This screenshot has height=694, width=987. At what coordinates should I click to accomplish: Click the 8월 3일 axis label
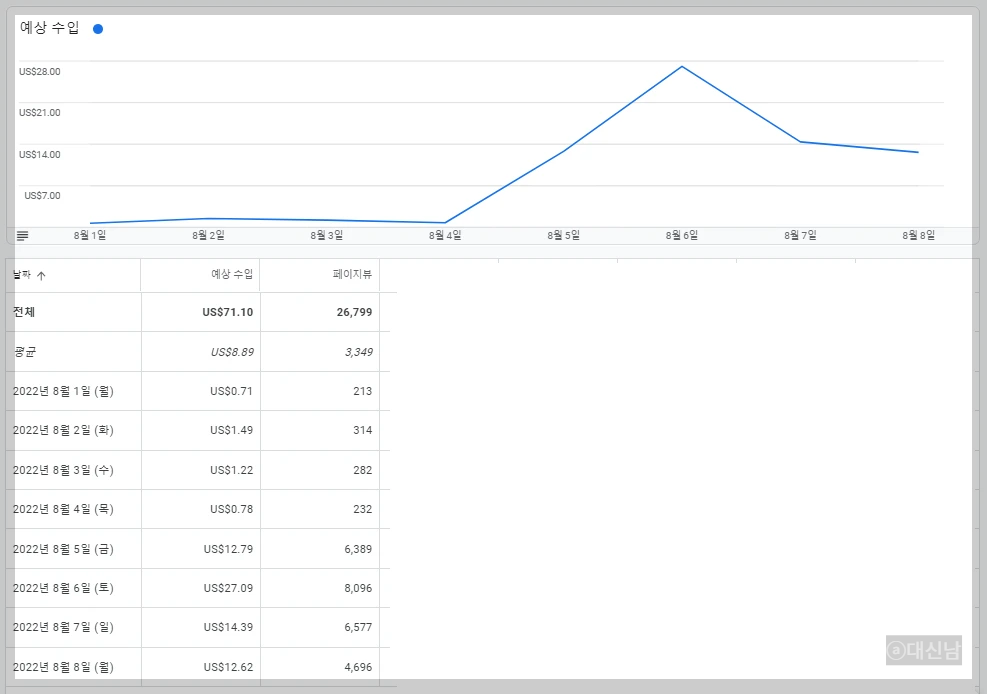point(327,235)
